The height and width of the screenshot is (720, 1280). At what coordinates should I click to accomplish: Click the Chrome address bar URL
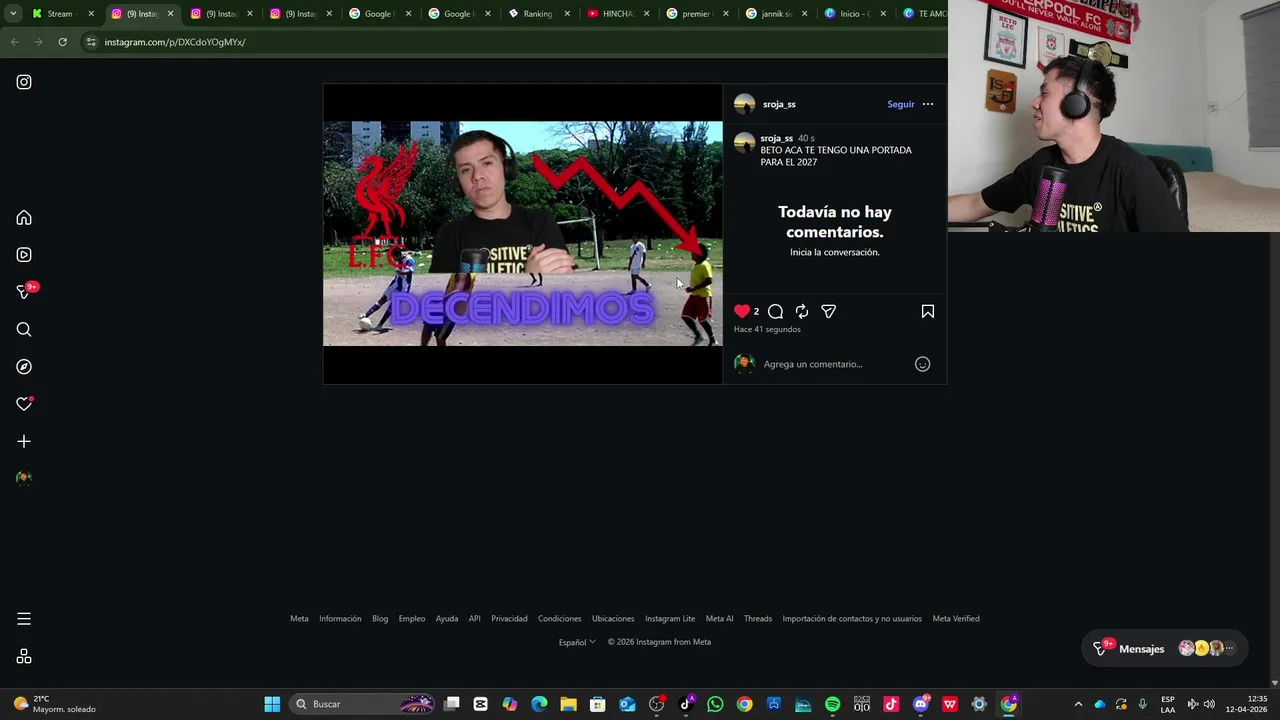click(x=175, y=42)
